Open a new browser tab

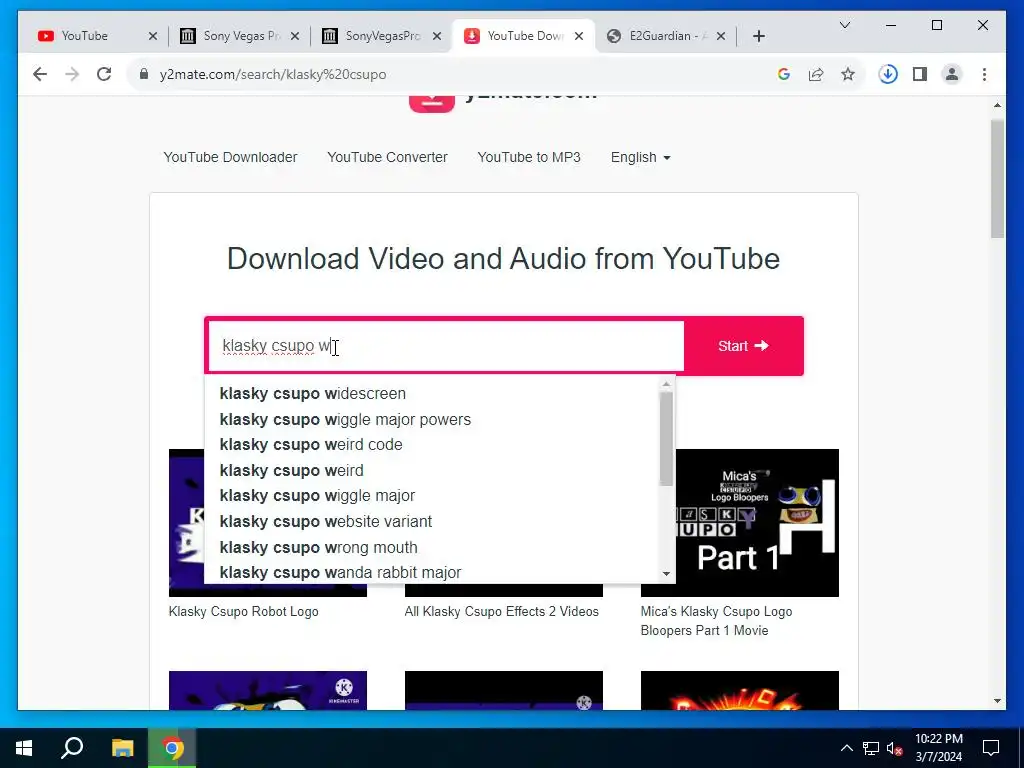pyautogui.click(x=758, y=36)
